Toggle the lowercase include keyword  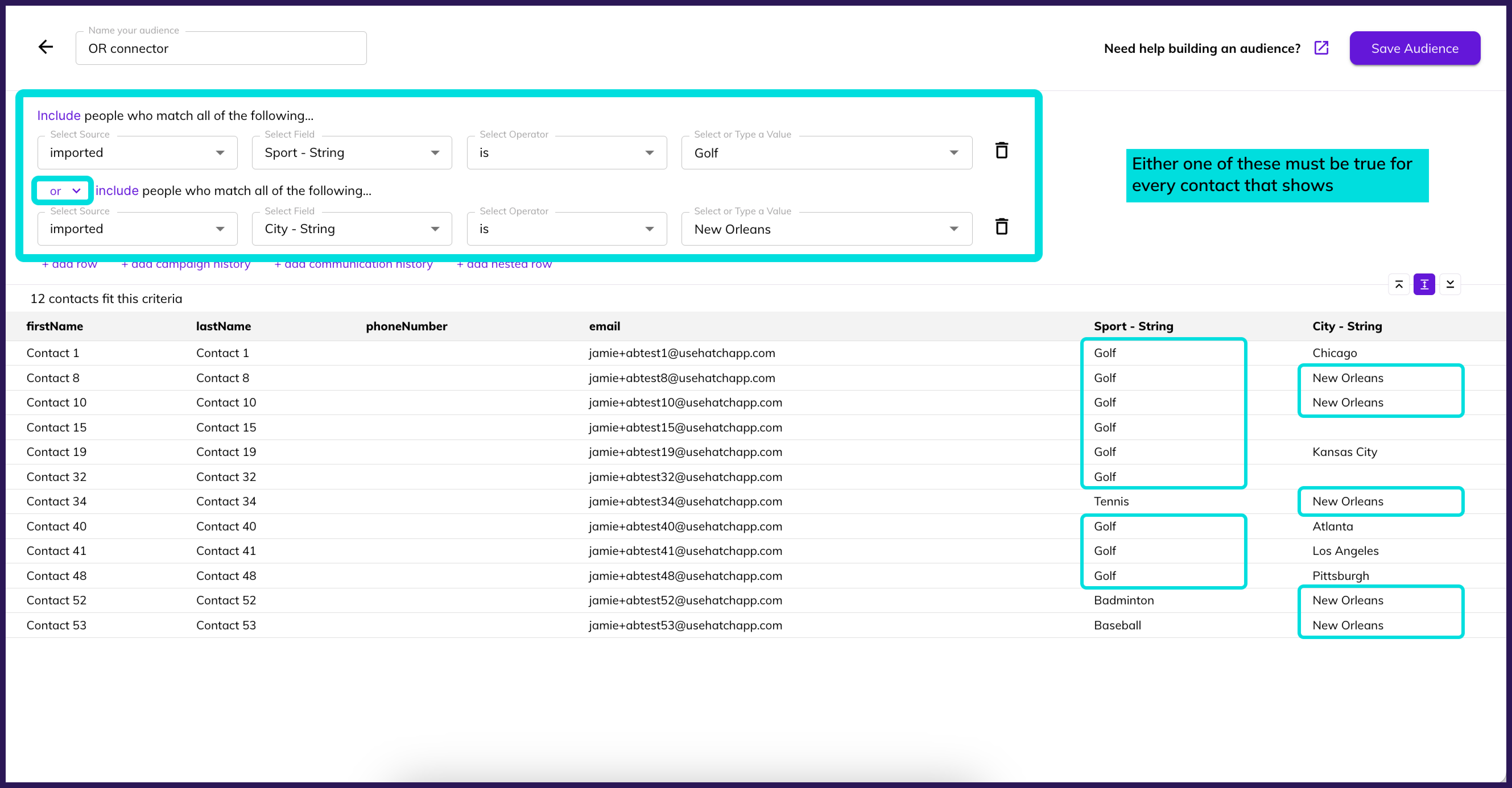click(117, 191)
